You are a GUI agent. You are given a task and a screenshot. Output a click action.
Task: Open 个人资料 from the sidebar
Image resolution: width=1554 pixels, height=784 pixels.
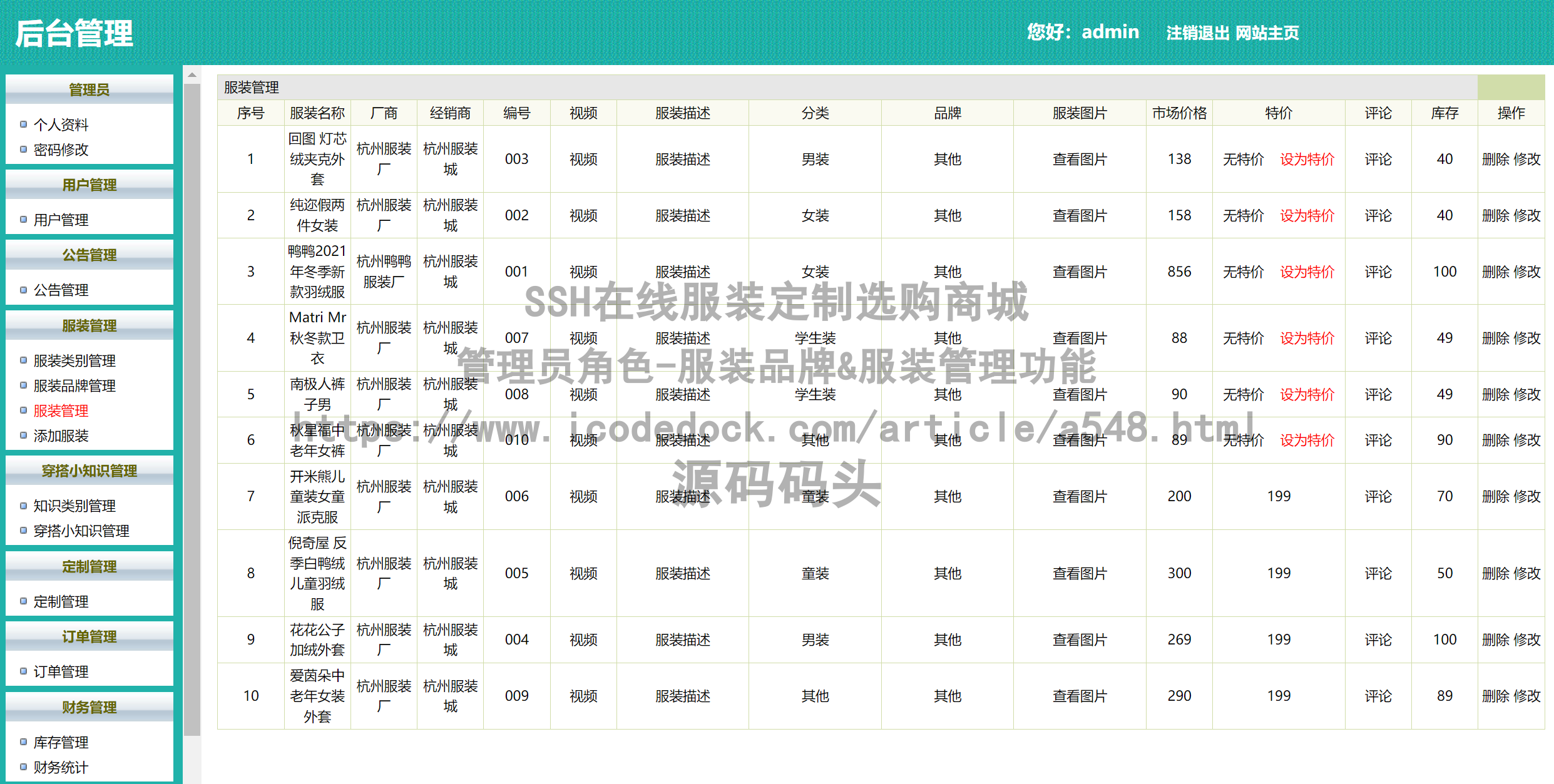61,125
